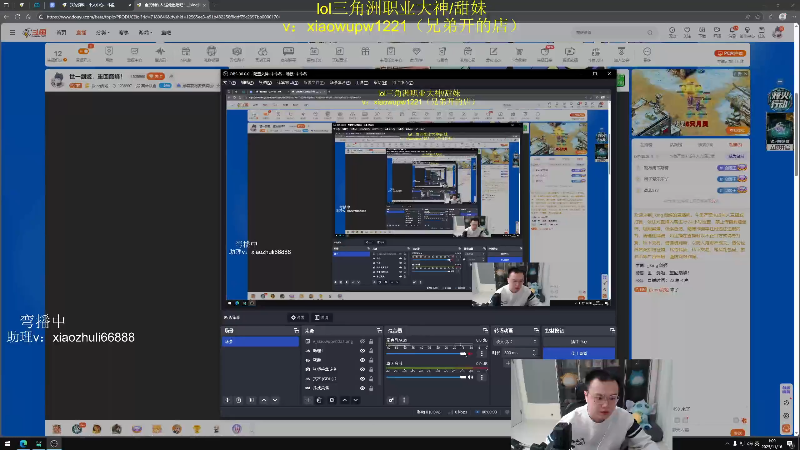
Task: Toggle visibility of third source row
Action: [362, 360]
